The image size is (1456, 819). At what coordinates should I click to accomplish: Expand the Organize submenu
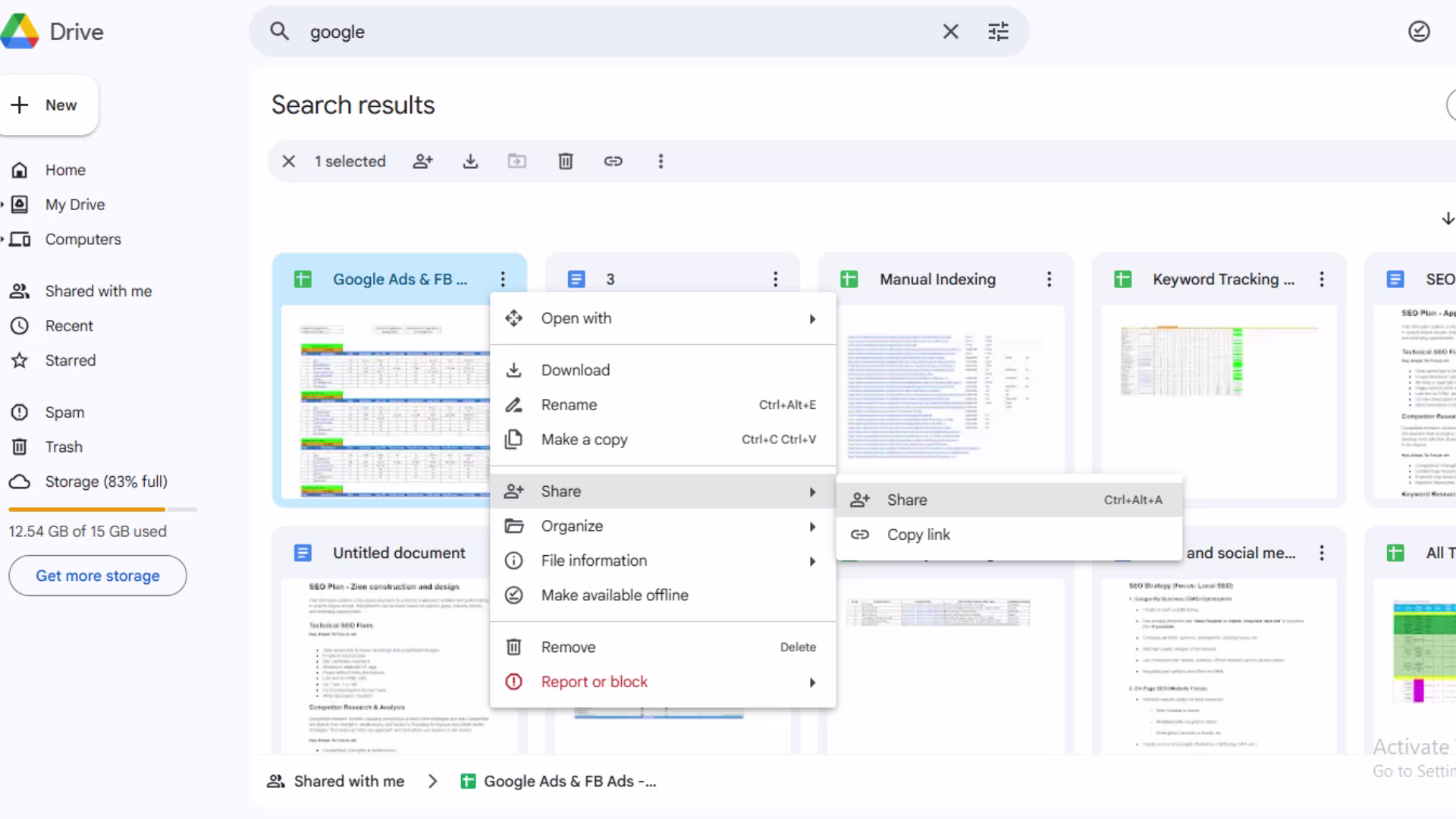663,526
